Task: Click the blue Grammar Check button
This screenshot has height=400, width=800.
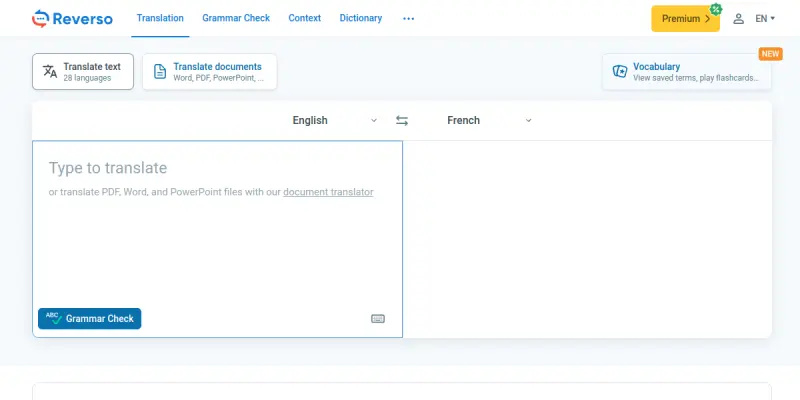Action: point(90,318)
